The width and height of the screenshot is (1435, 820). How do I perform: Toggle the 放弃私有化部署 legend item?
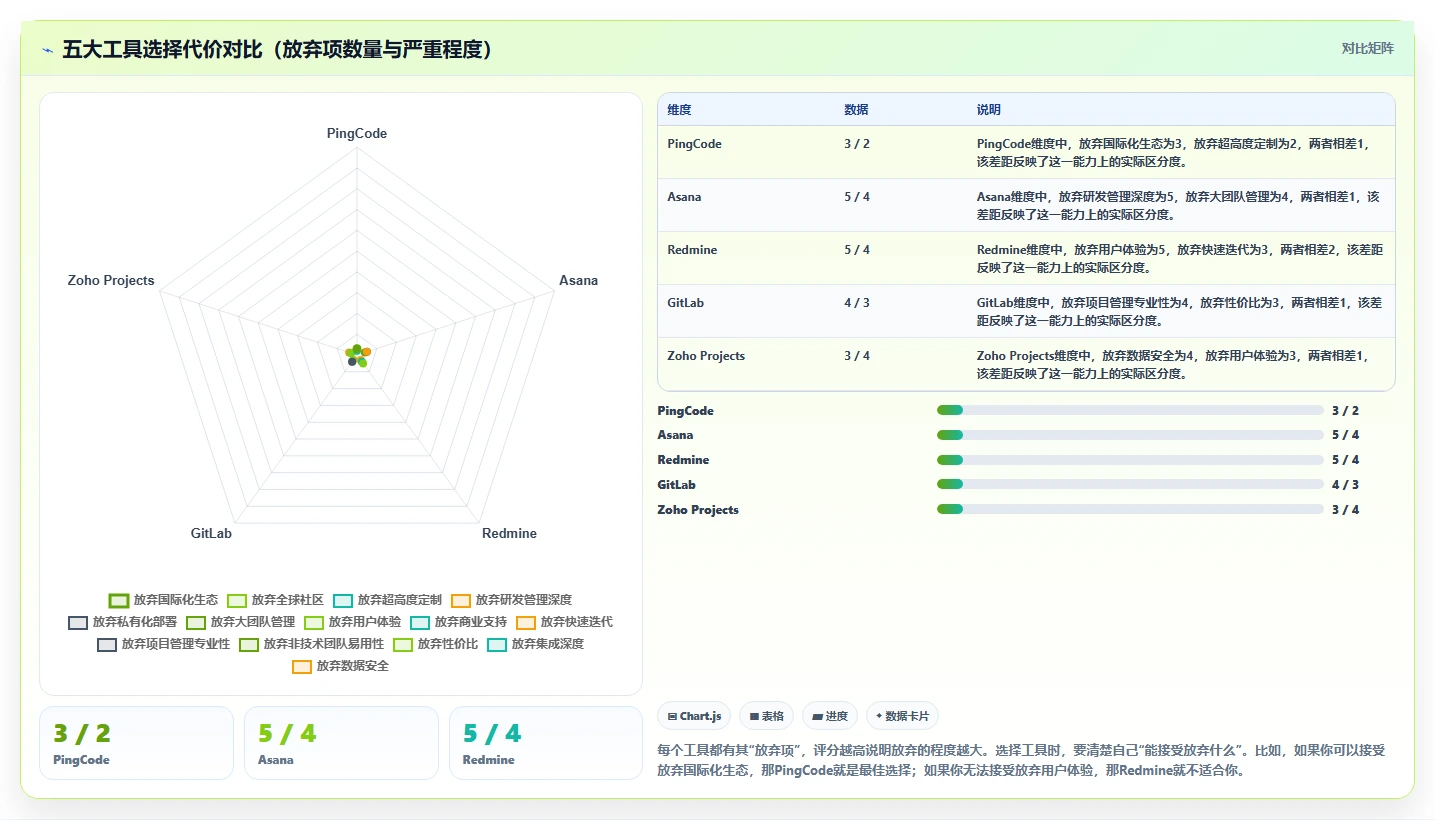pyautogui.click(x=122, y=622)
